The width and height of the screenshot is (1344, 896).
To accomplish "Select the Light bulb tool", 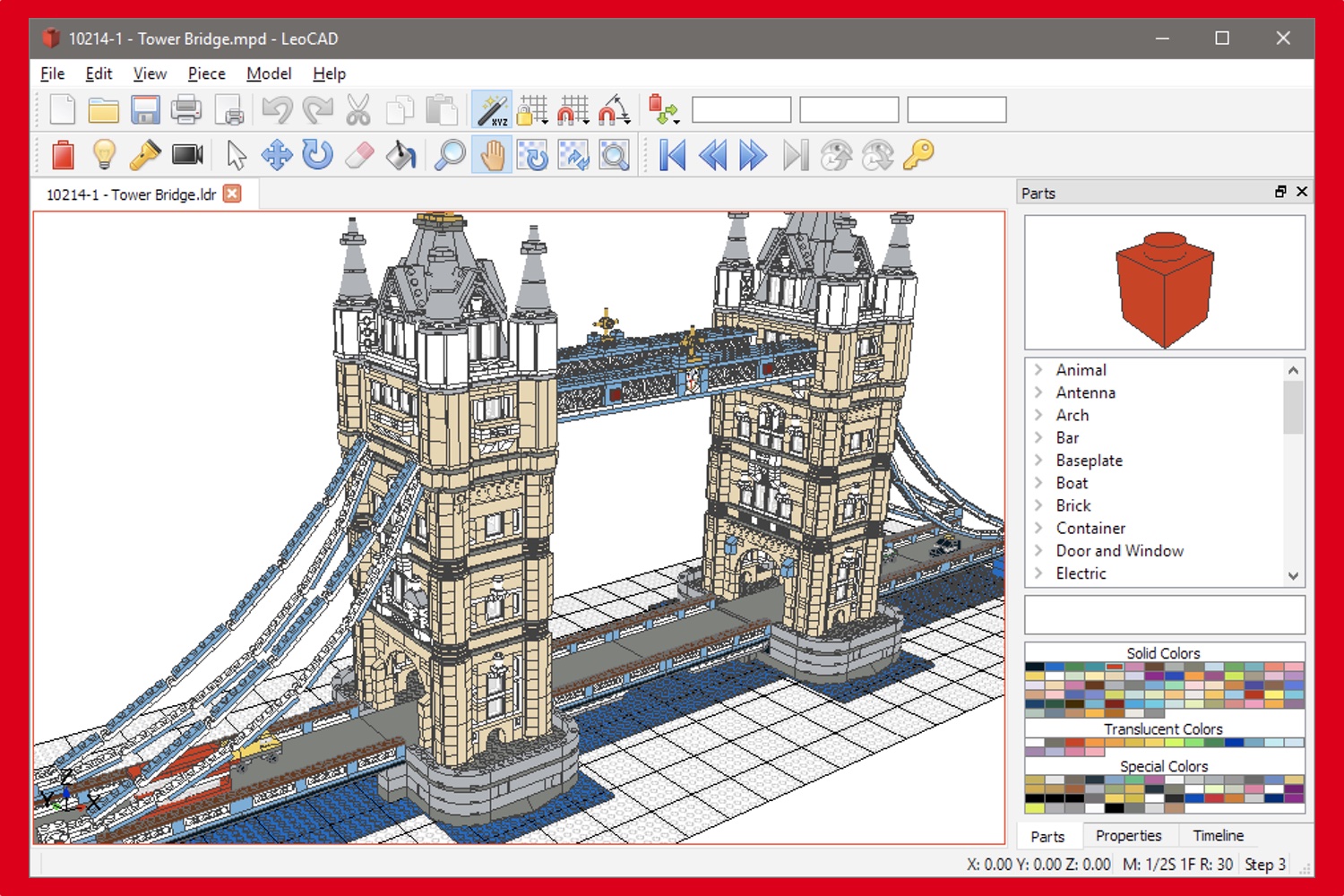I will coord(105,155).
